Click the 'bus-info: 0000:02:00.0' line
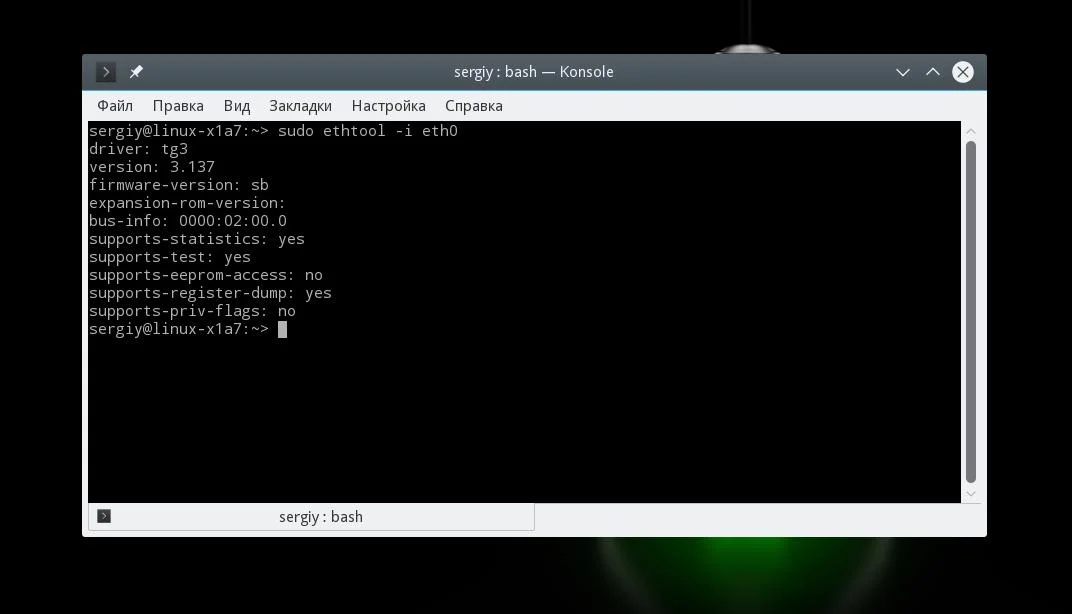This screenshot has width=1072, height=614. (x=188, y=221)
